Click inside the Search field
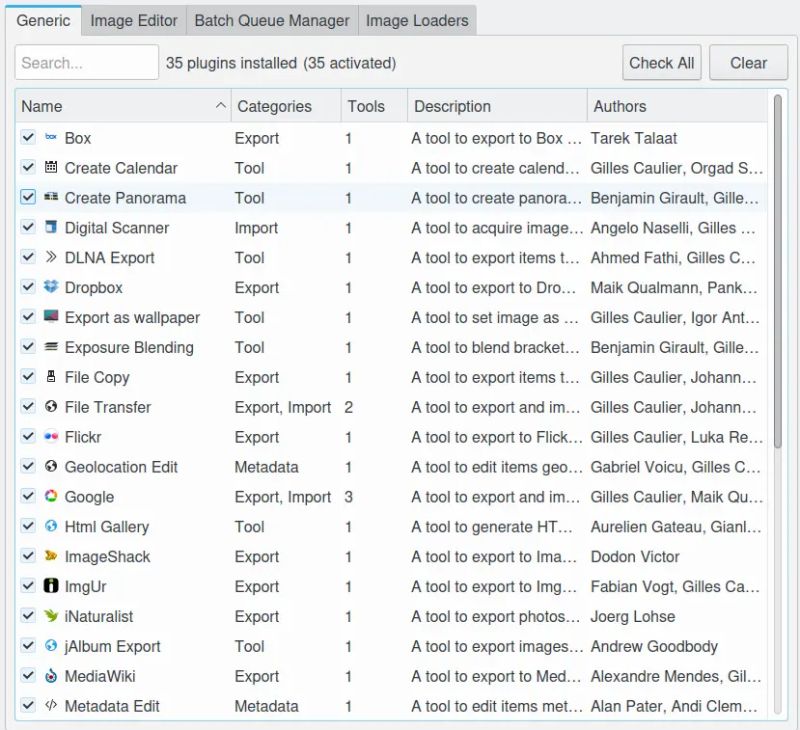The image size is (800, 730). point(85,62)
